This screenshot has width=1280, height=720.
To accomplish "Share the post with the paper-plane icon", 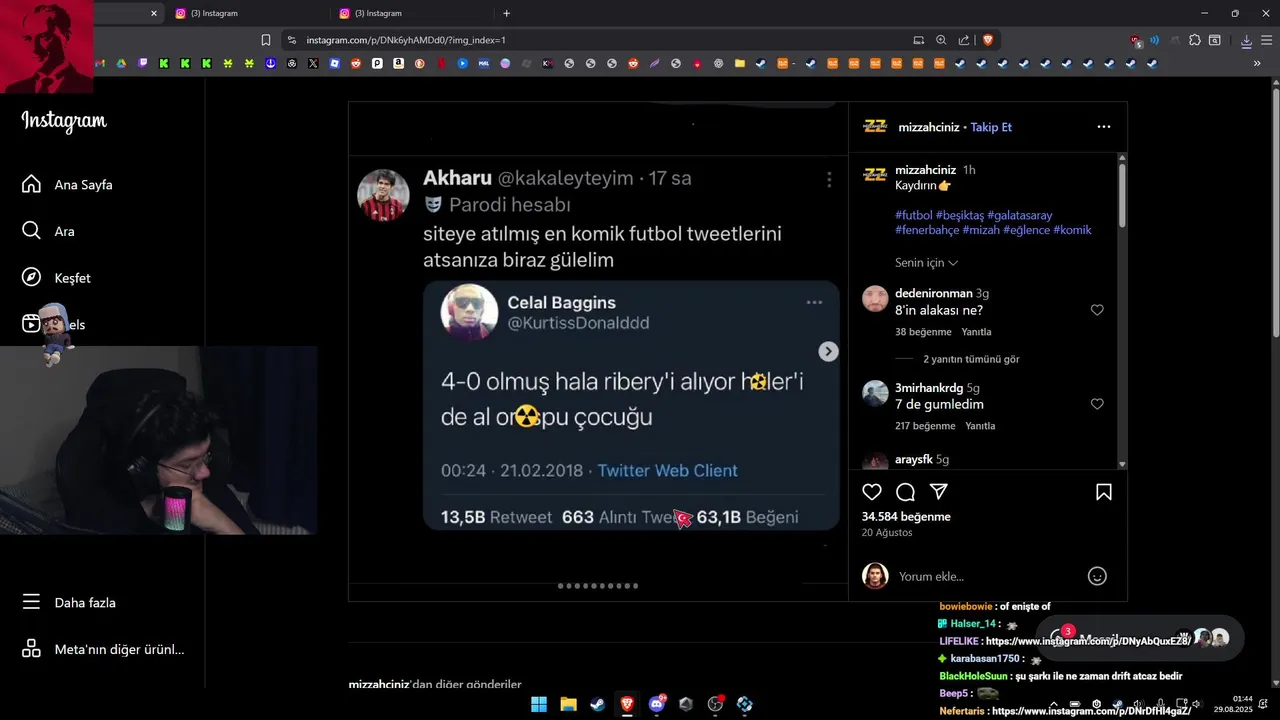I will point(939,492).
